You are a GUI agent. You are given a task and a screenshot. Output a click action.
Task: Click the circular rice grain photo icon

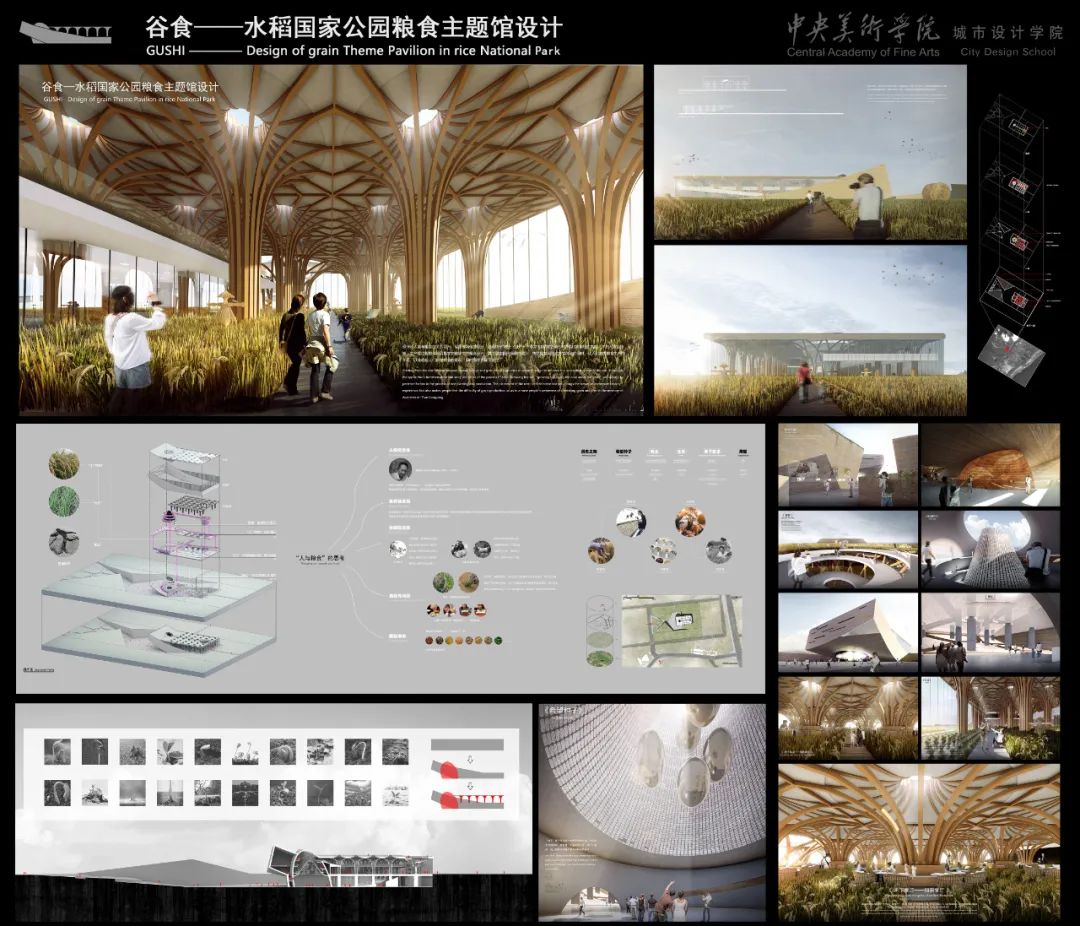click(64, 464)
